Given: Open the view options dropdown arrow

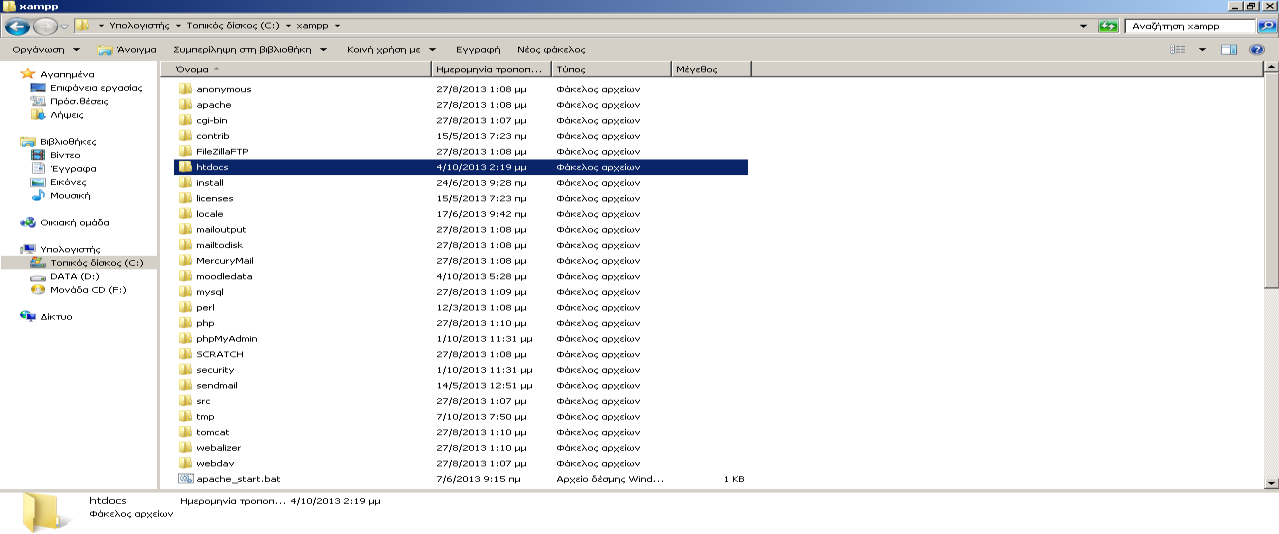Looking at the screenshot, I should point(1202,49).
